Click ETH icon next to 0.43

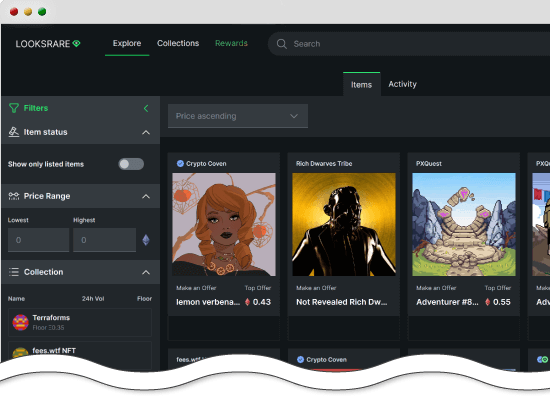247,302
